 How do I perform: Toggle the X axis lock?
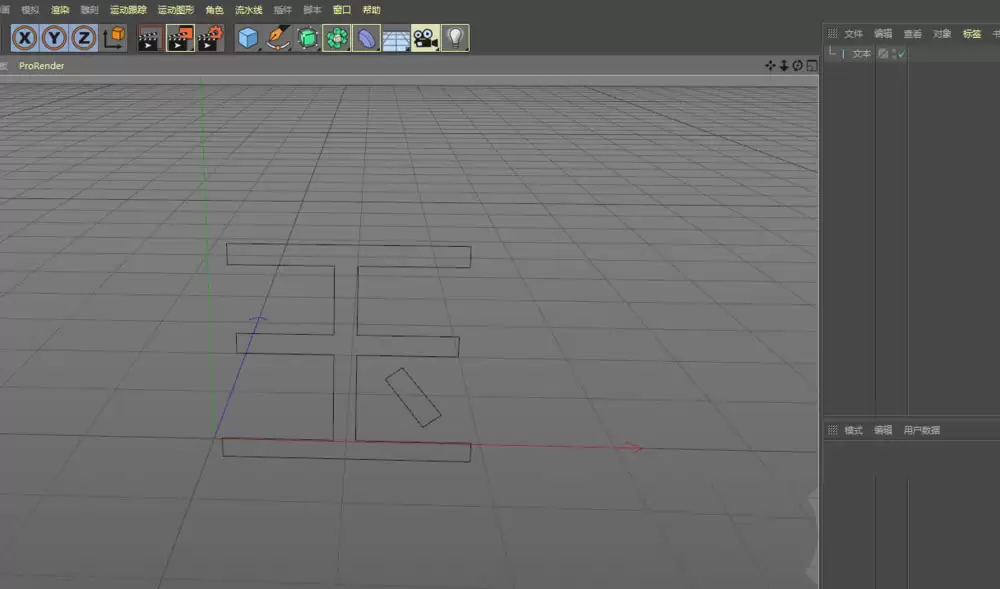24,37
